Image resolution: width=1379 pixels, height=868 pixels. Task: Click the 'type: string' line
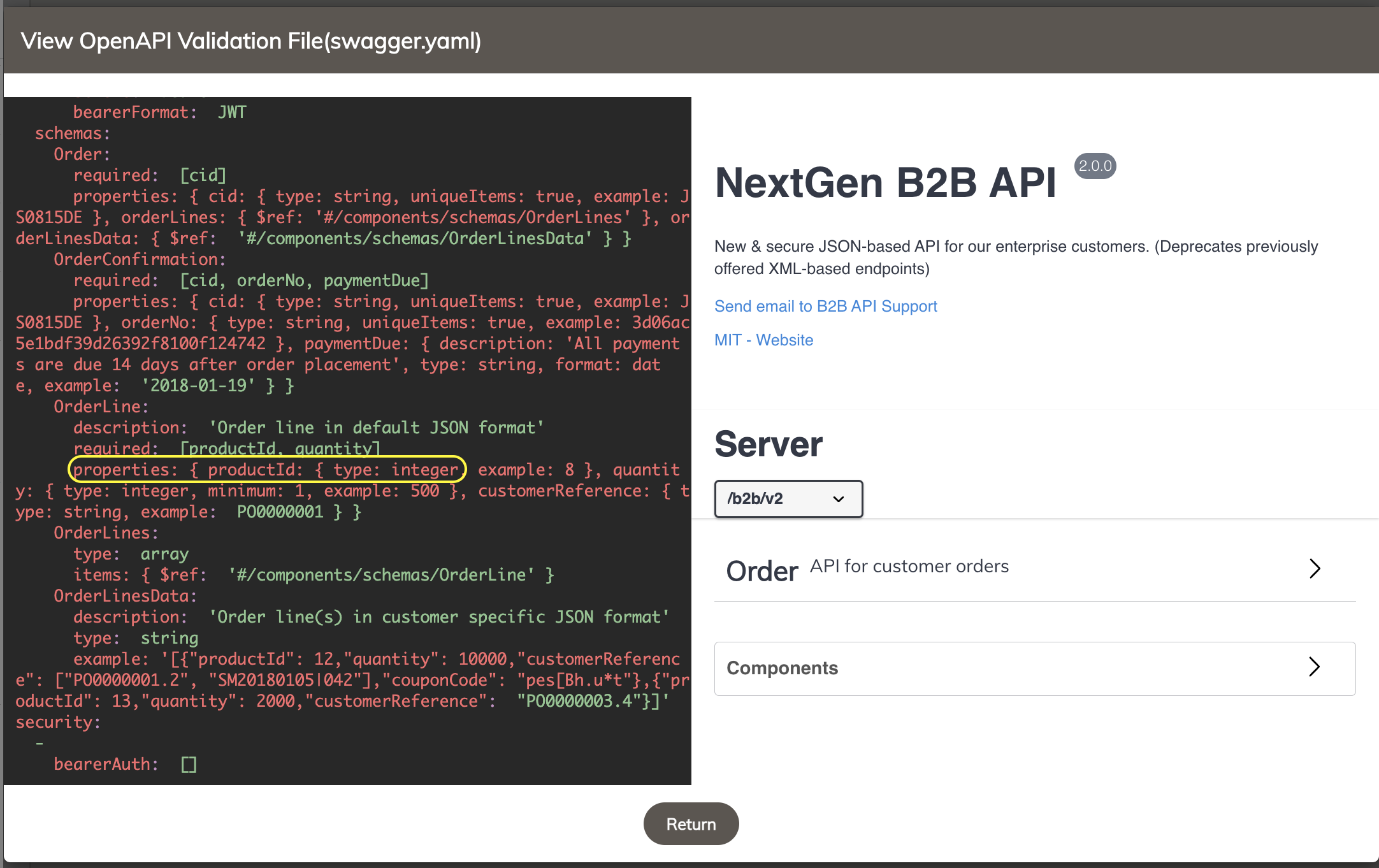(136, 638)
